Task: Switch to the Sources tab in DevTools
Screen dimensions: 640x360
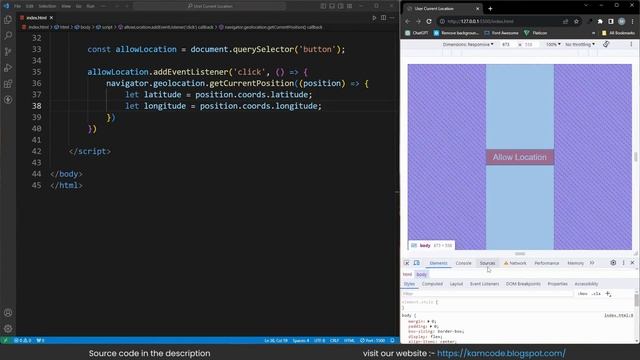Action: tap(487, 263)
